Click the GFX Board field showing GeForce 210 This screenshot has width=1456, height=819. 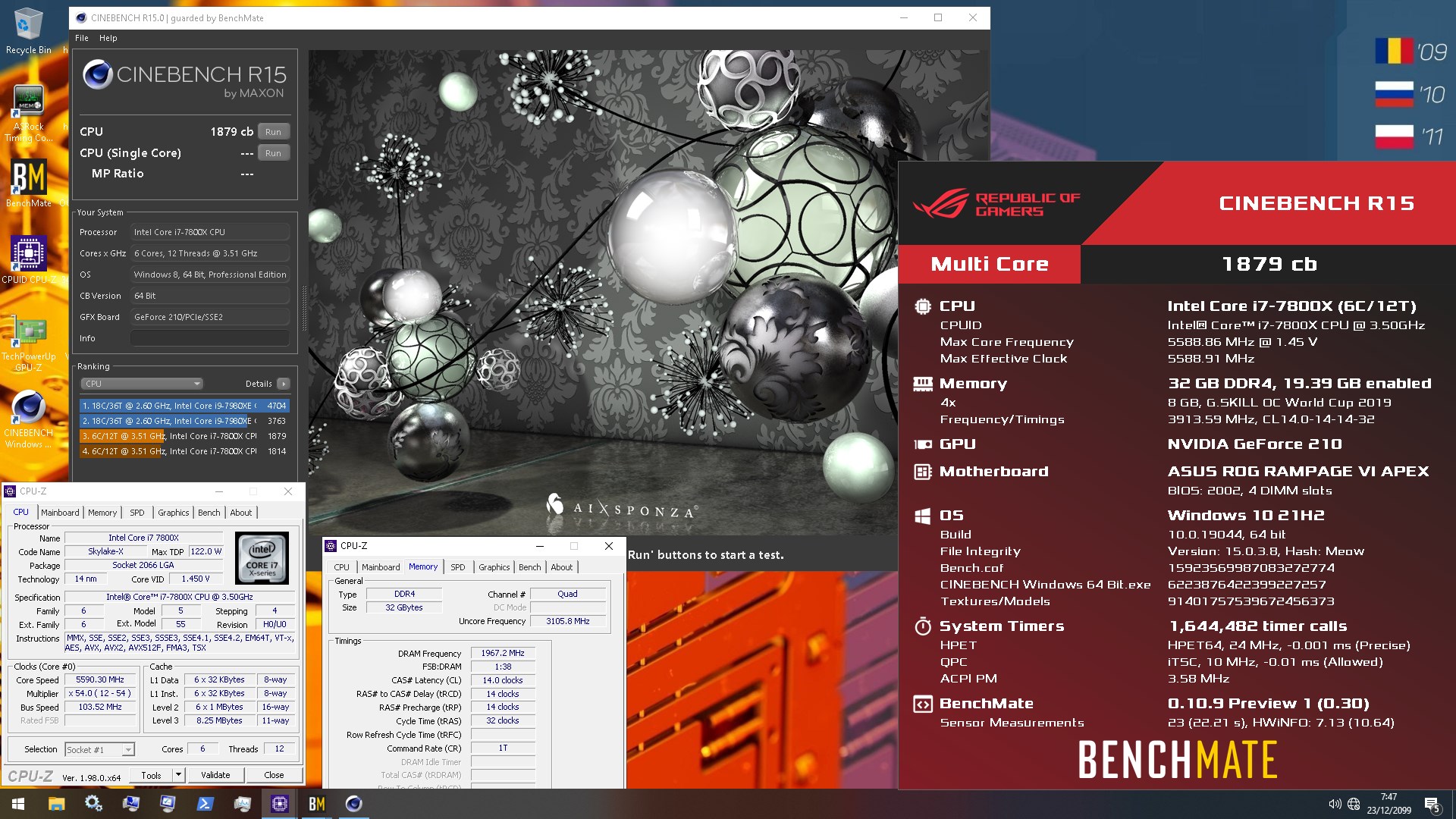210,317
